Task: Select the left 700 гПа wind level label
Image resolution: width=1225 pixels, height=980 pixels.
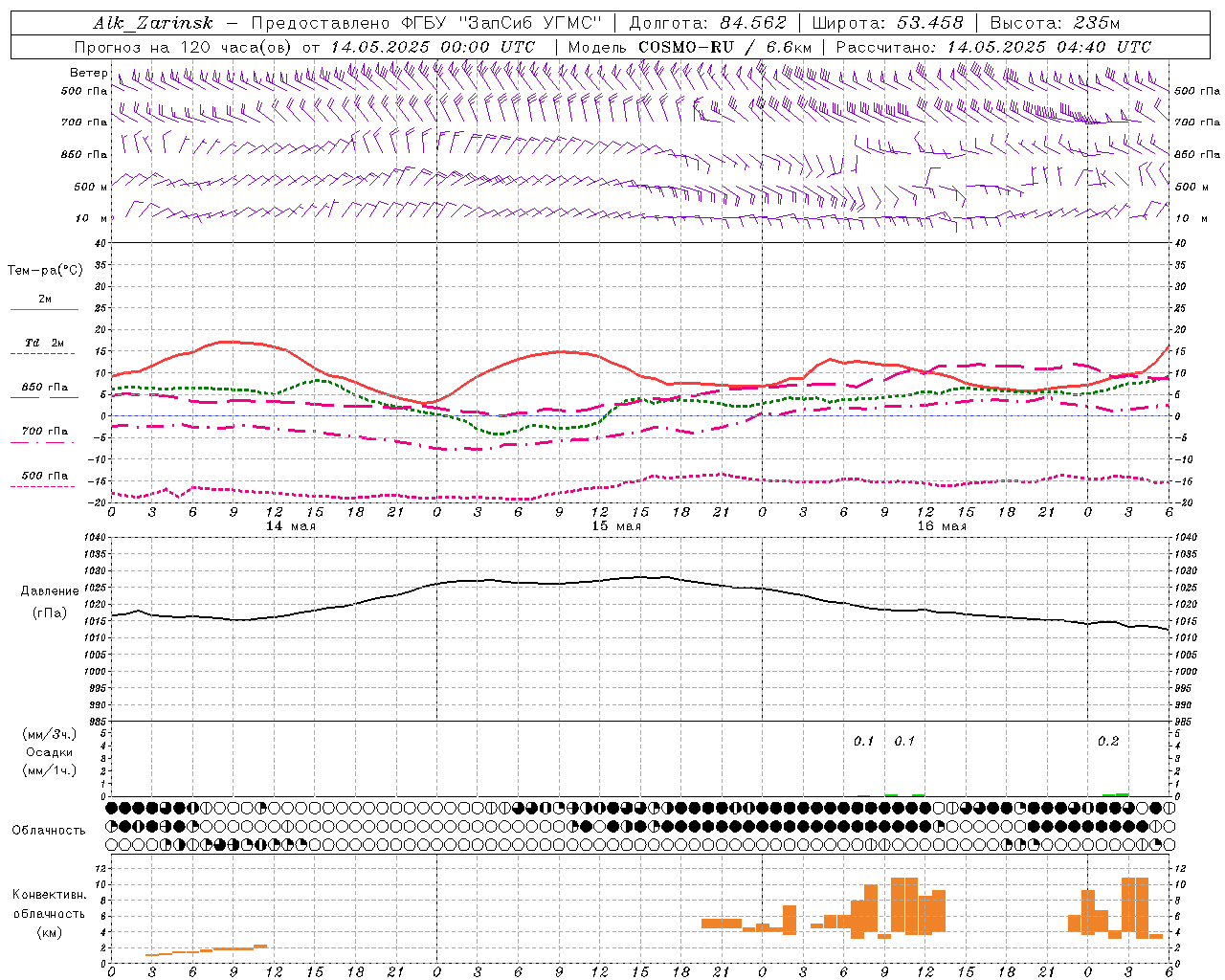Action: point(84,122)
